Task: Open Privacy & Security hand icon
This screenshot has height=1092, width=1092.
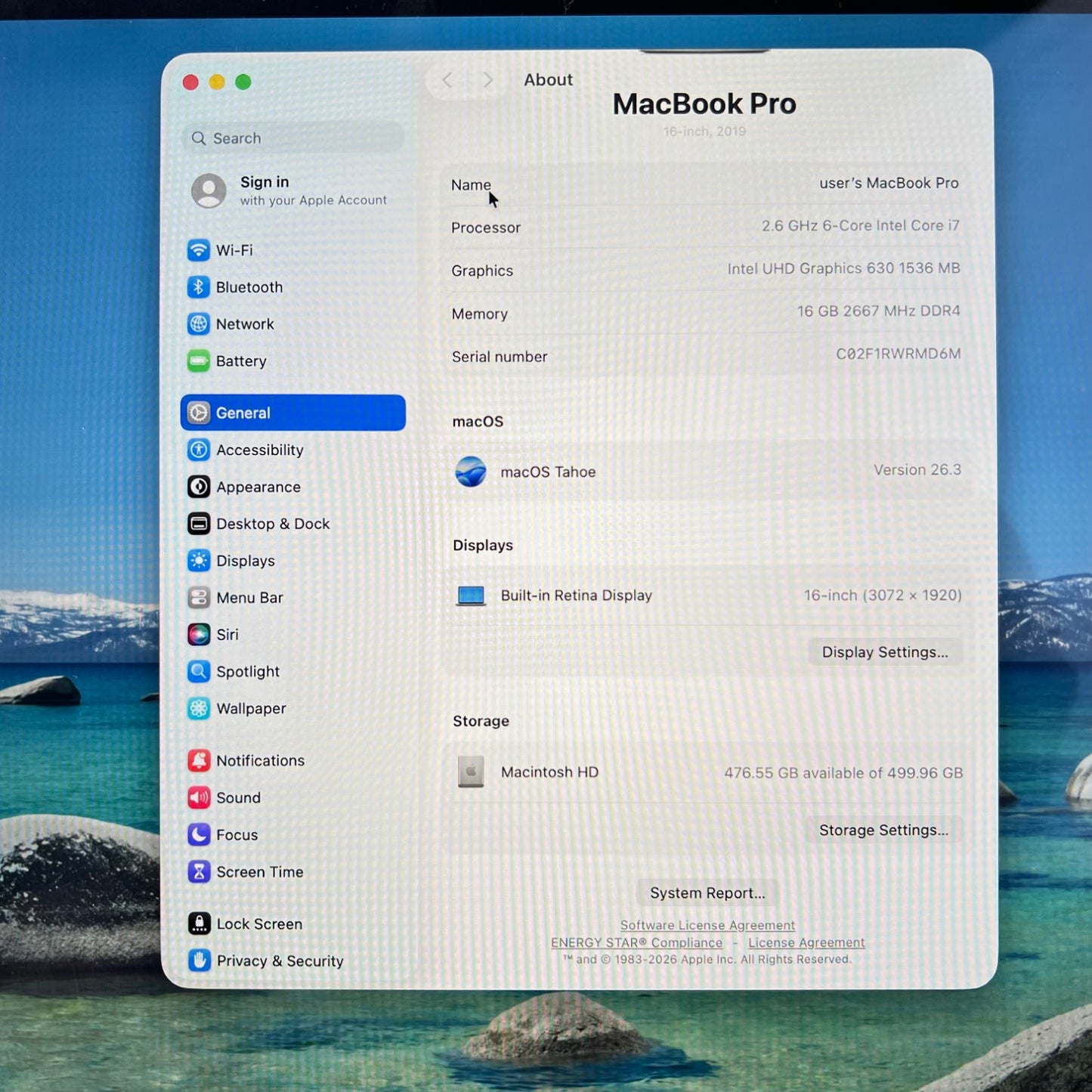Action: coord(199,961)
